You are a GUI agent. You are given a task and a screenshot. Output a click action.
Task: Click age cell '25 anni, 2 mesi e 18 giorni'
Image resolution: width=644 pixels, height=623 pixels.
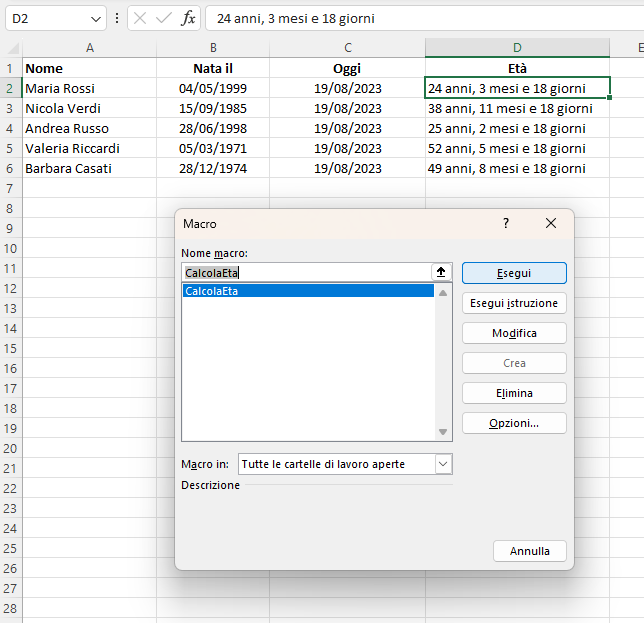pyautogui.click(x=518, y=129)
